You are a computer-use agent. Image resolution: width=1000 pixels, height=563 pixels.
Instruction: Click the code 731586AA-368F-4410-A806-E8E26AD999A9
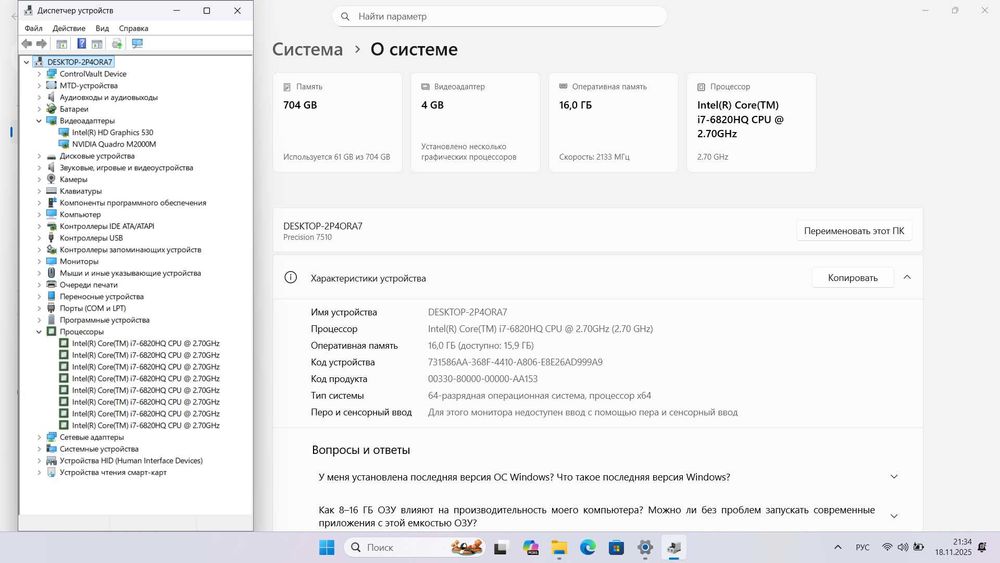click(x=515, y=362)
